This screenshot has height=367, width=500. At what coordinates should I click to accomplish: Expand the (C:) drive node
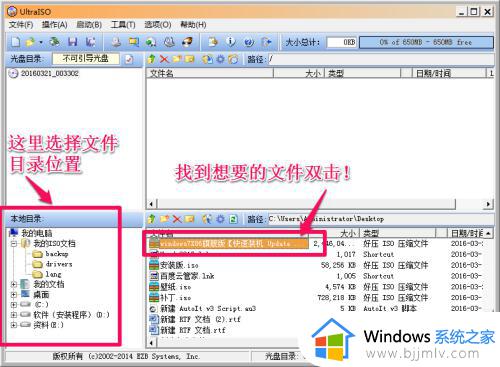(14, 305)
